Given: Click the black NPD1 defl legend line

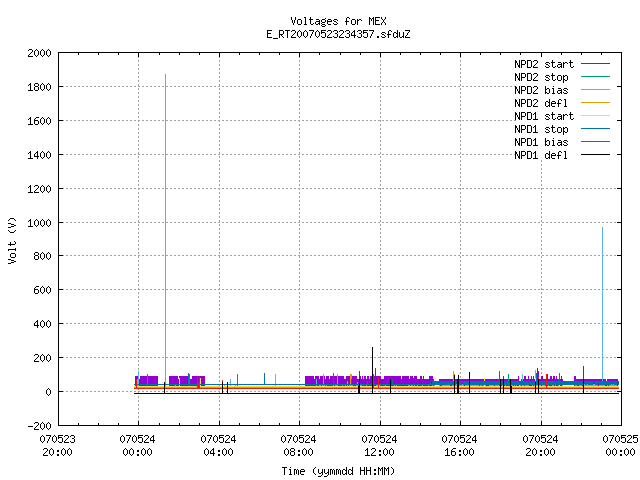Looking at the screenshot, I should coord(595,155).
